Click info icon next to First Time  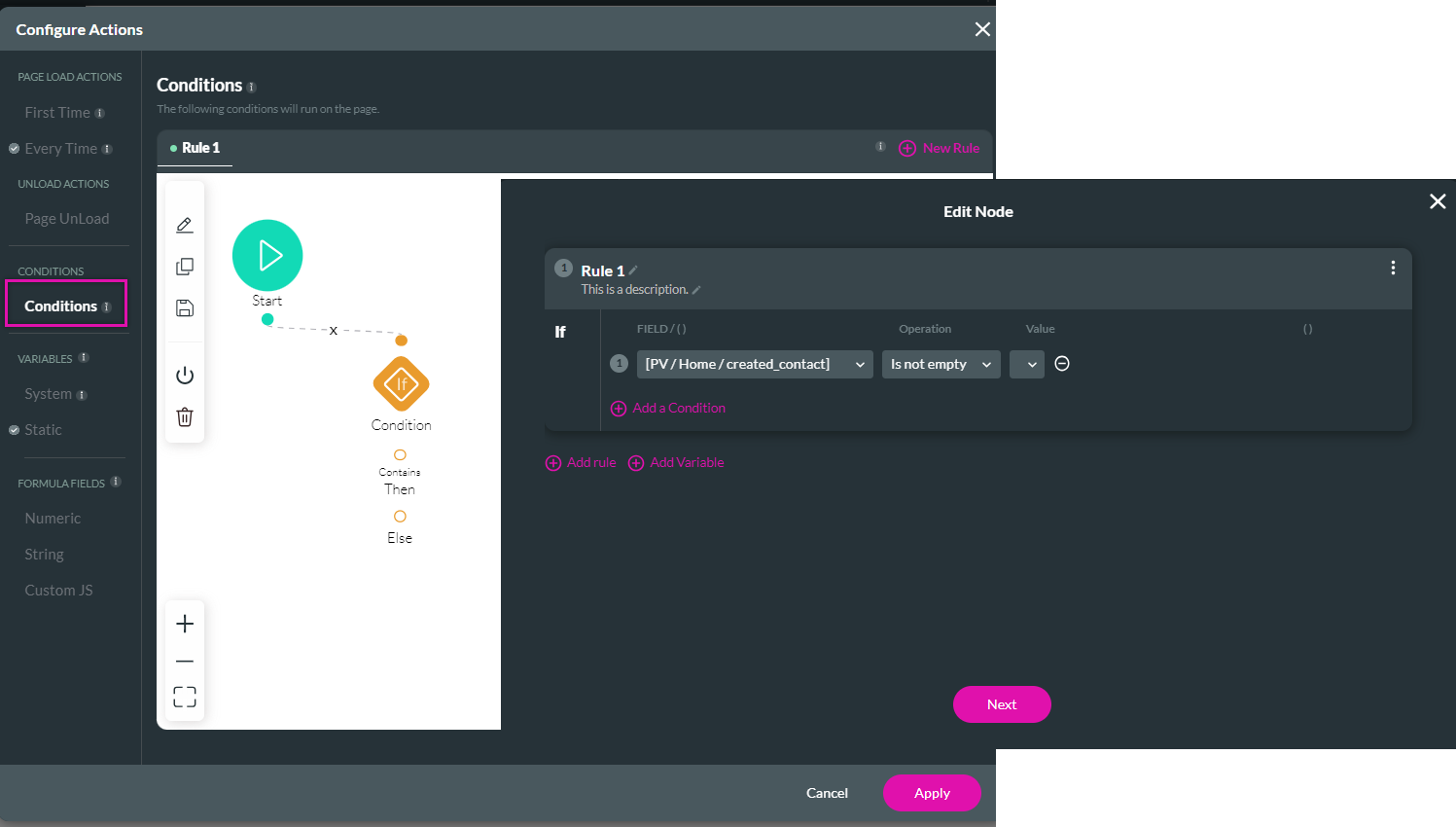99,114
